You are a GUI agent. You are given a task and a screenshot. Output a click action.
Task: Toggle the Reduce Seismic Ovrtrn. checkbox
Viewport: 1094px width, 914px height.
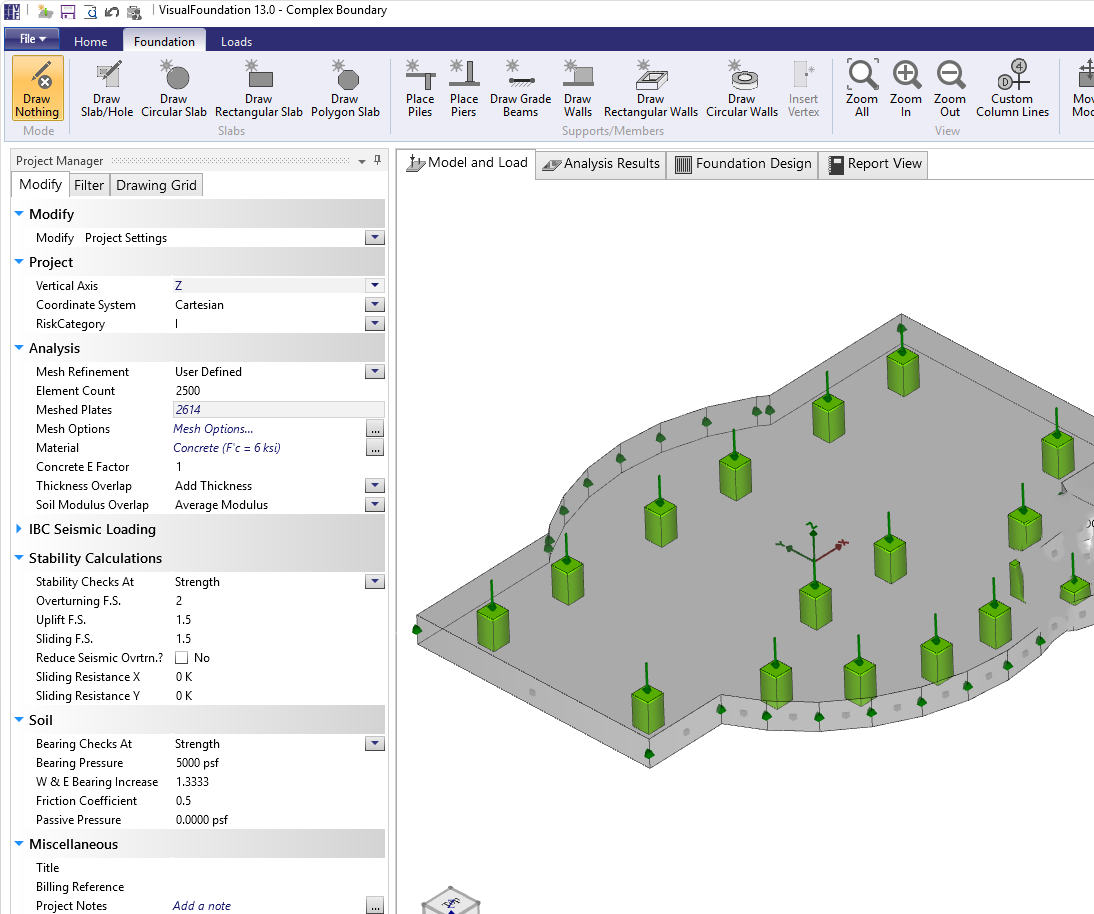click(x=181, y=658)
